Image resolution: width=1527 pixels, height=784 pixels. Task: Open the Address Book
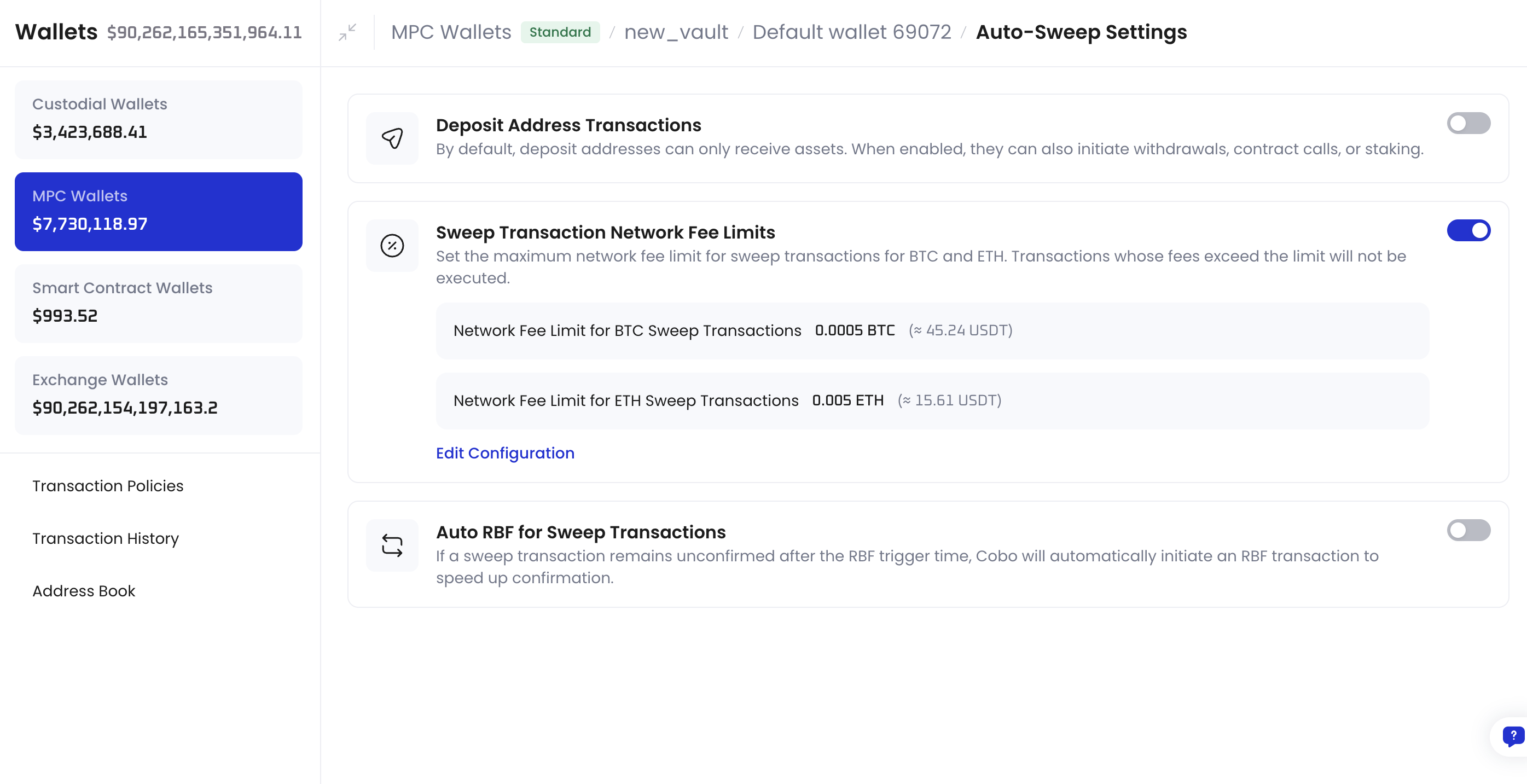pos(84,591)
